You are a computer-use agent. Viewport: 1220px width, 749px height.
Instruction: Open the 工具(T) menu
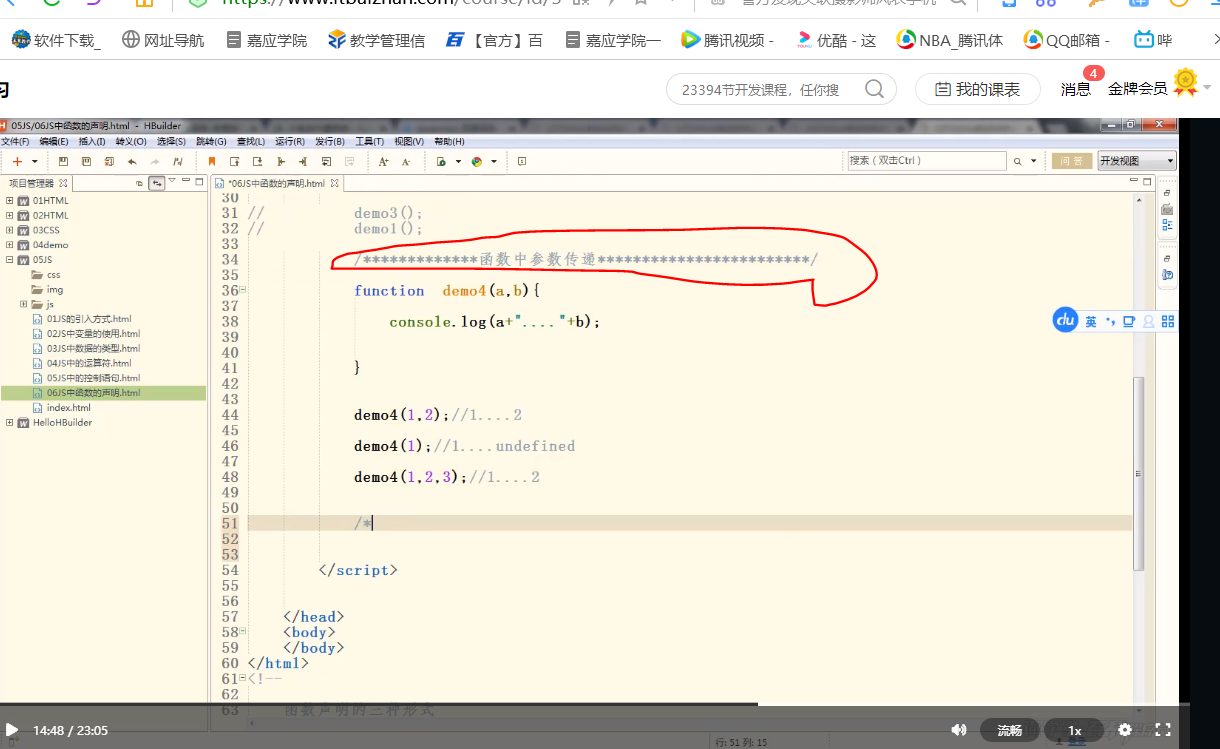pos(369,142)
